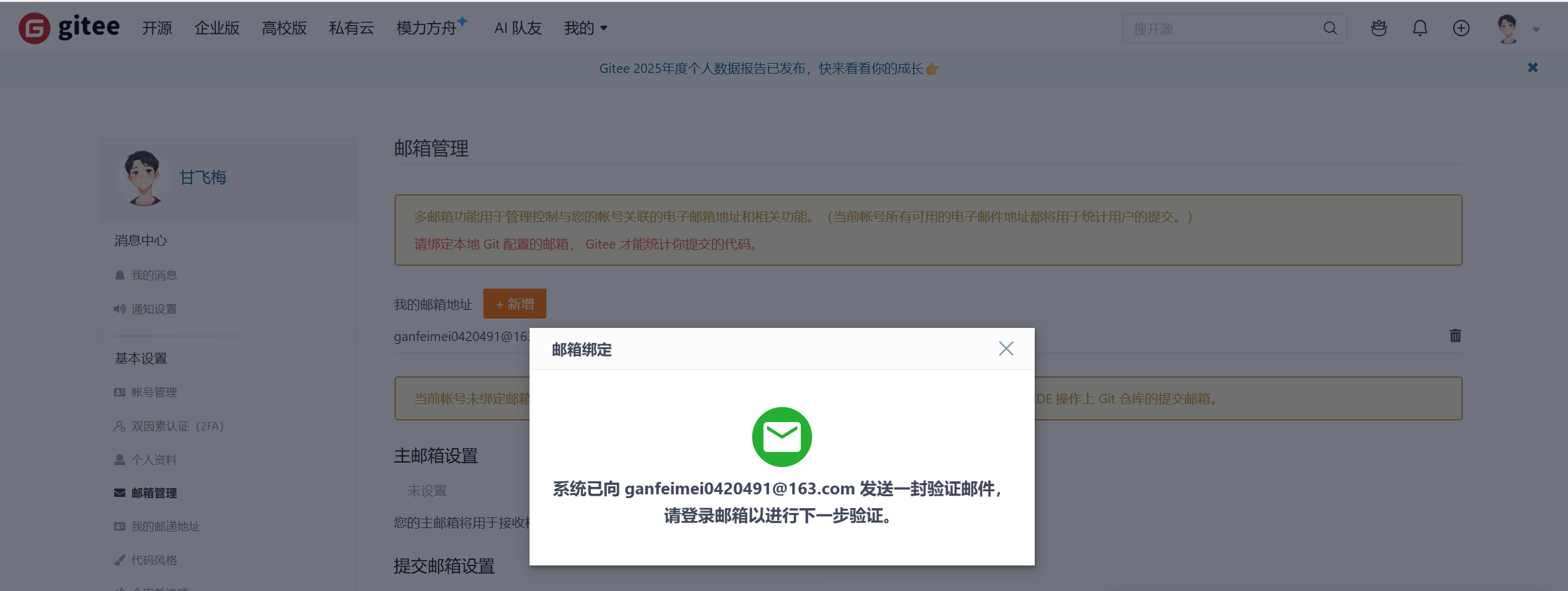Open the AI 队友 menu item

(518, 28)
